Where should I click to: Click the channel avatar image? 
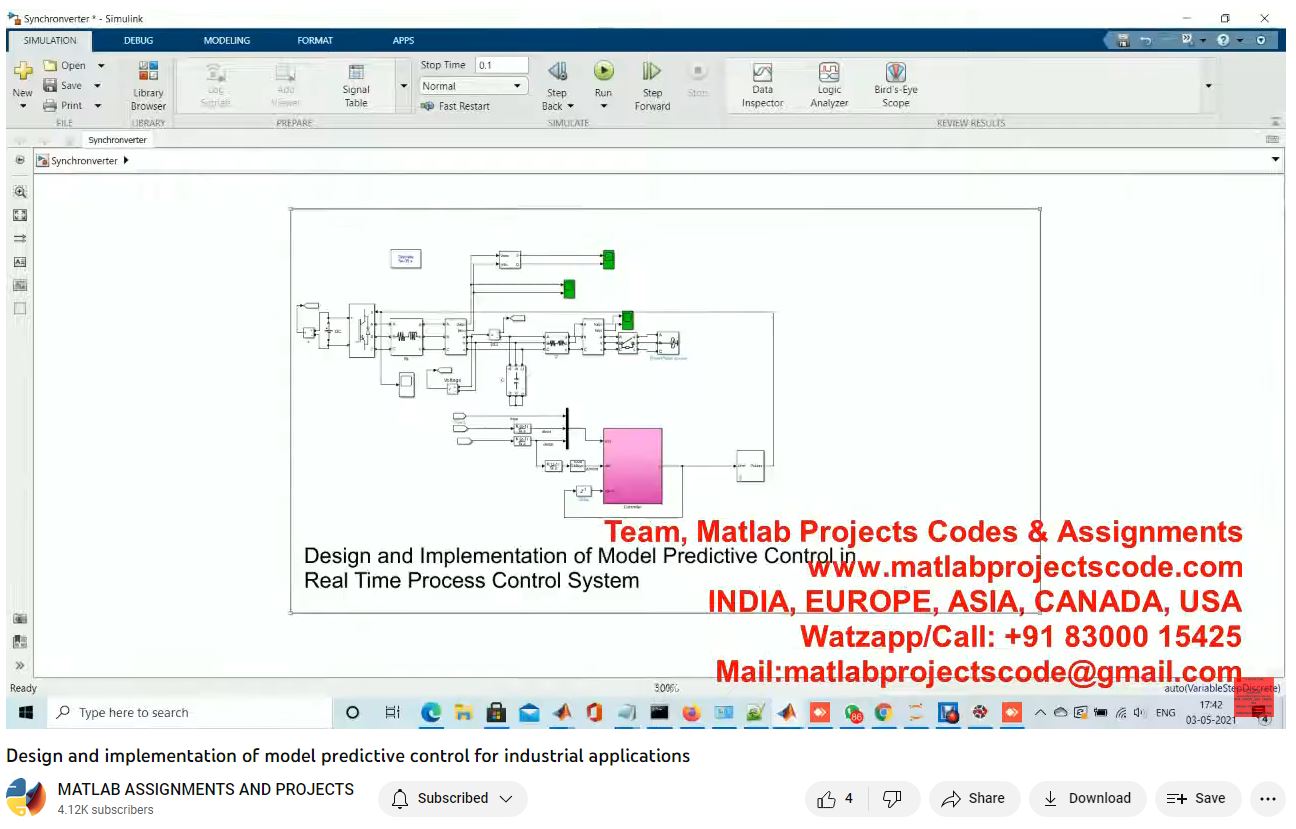pyautogui.click(x=26, y=798)
